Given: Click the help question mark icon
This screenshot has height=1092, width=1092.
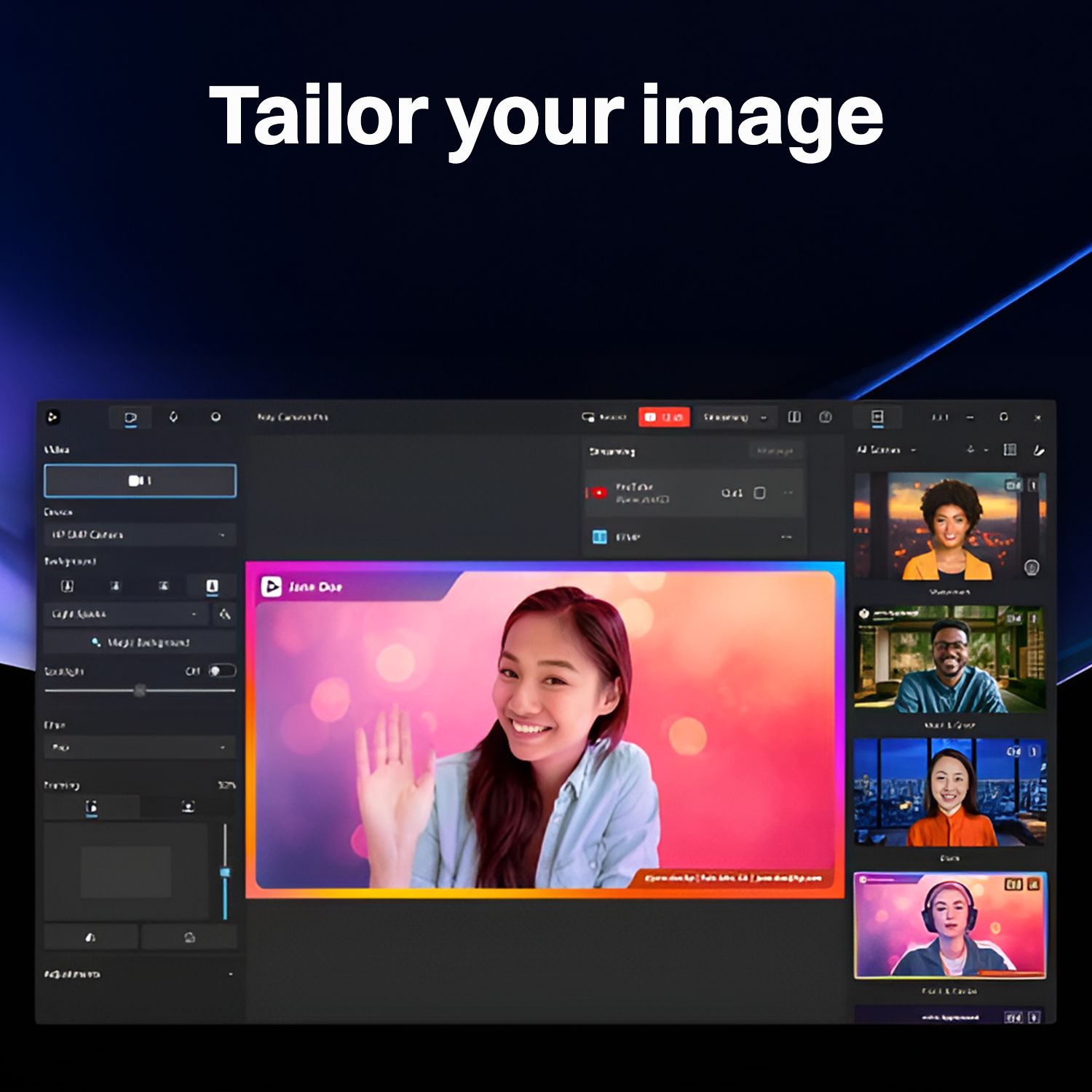Looking at the screenshot, I should pos(825,417).
